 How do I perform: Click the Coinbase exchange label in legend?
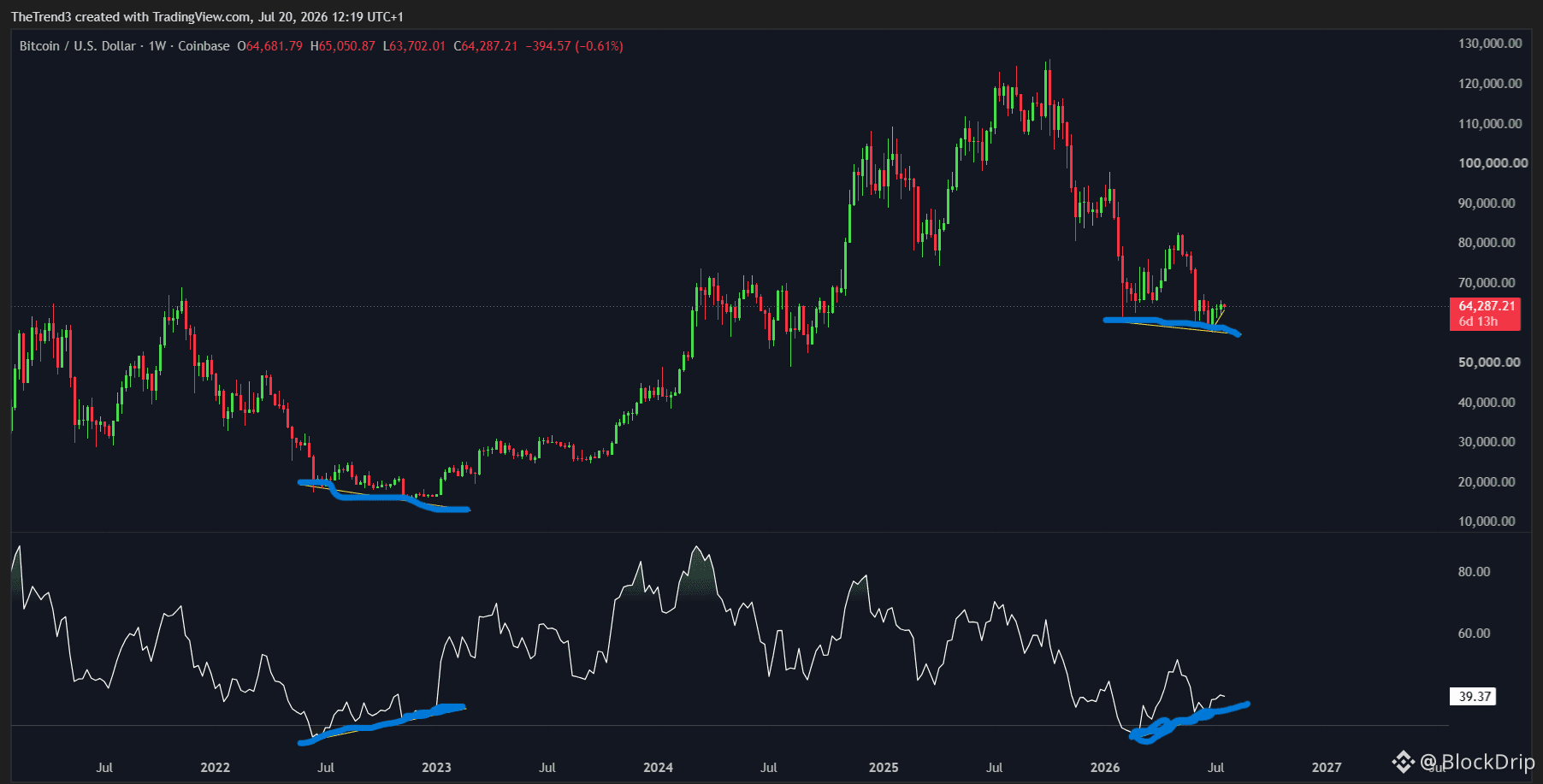[204, 46]
